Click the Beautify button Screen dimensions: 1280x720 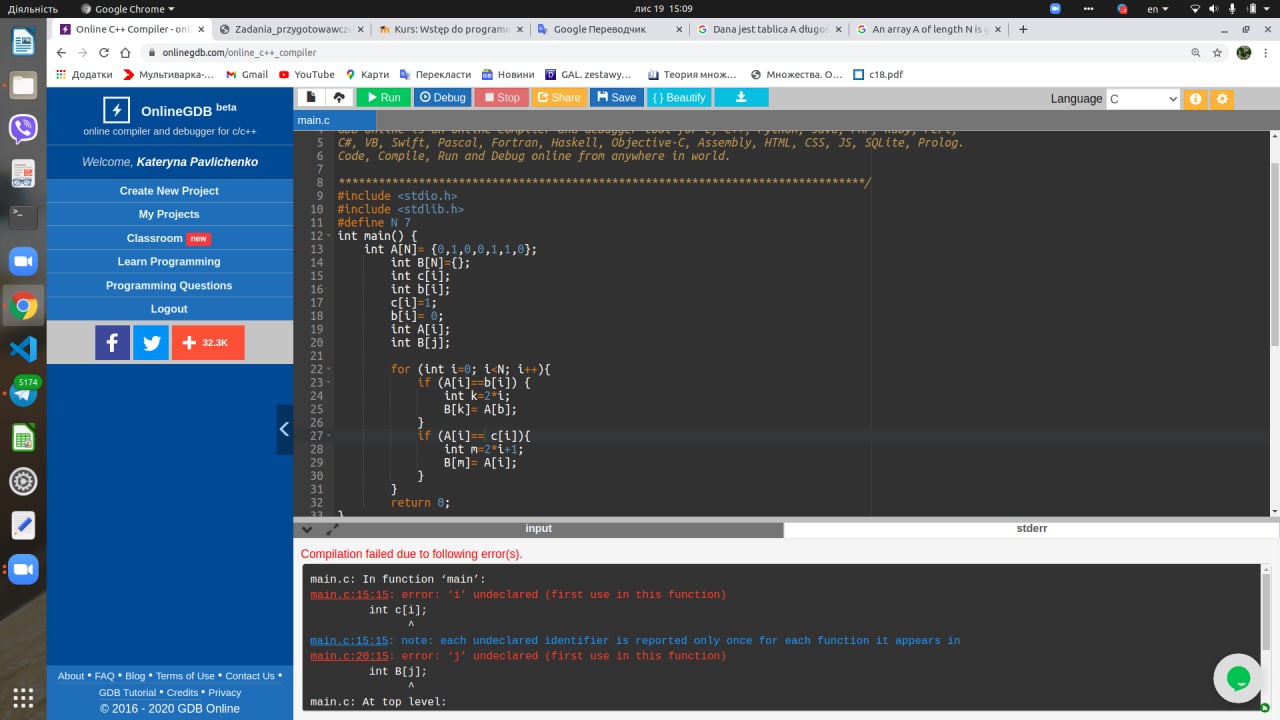coord(679,97)
